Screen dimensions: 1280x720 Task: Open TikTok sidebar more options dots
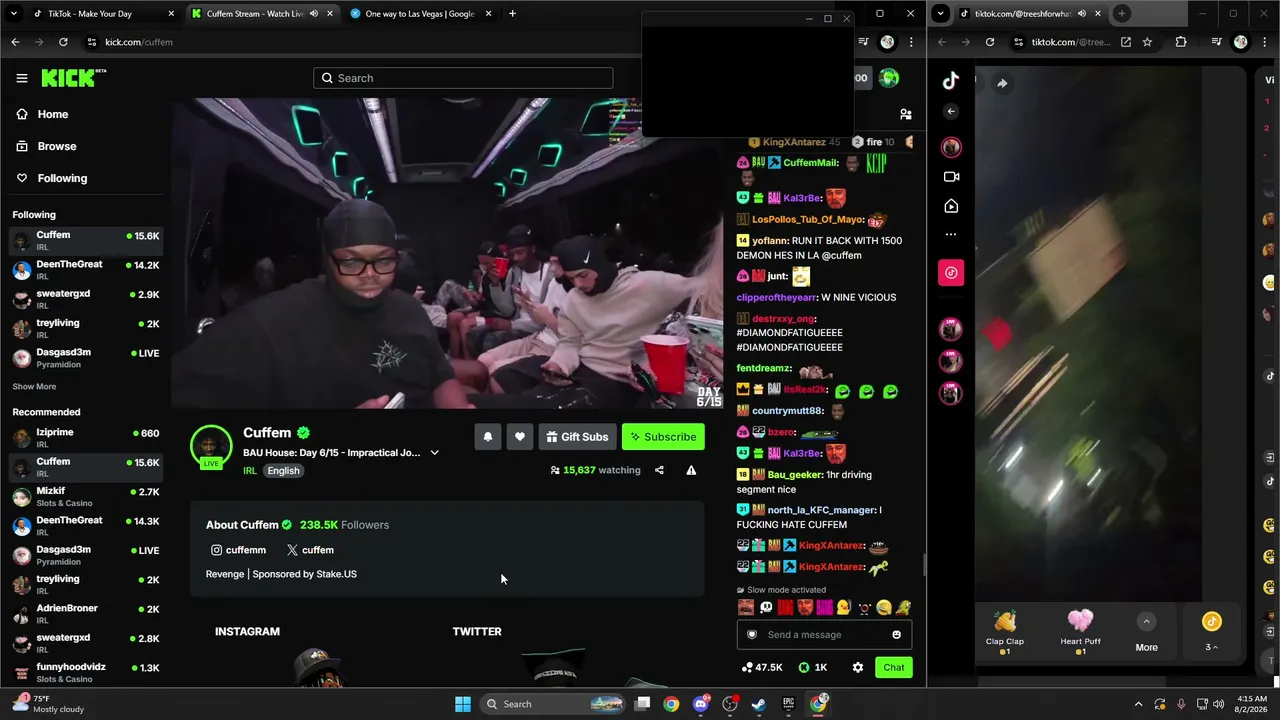[951, 234]
